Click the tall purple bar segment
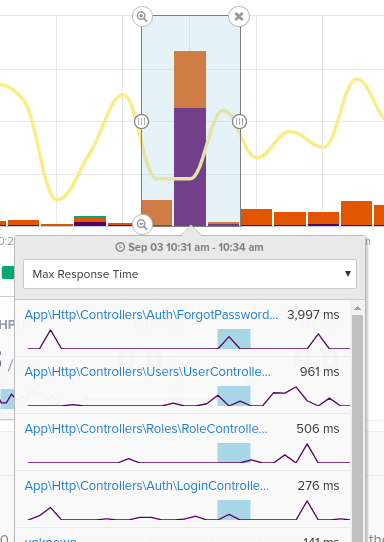Image resolution: width=384 pixels, height=542 pixels. pos(190,167)
